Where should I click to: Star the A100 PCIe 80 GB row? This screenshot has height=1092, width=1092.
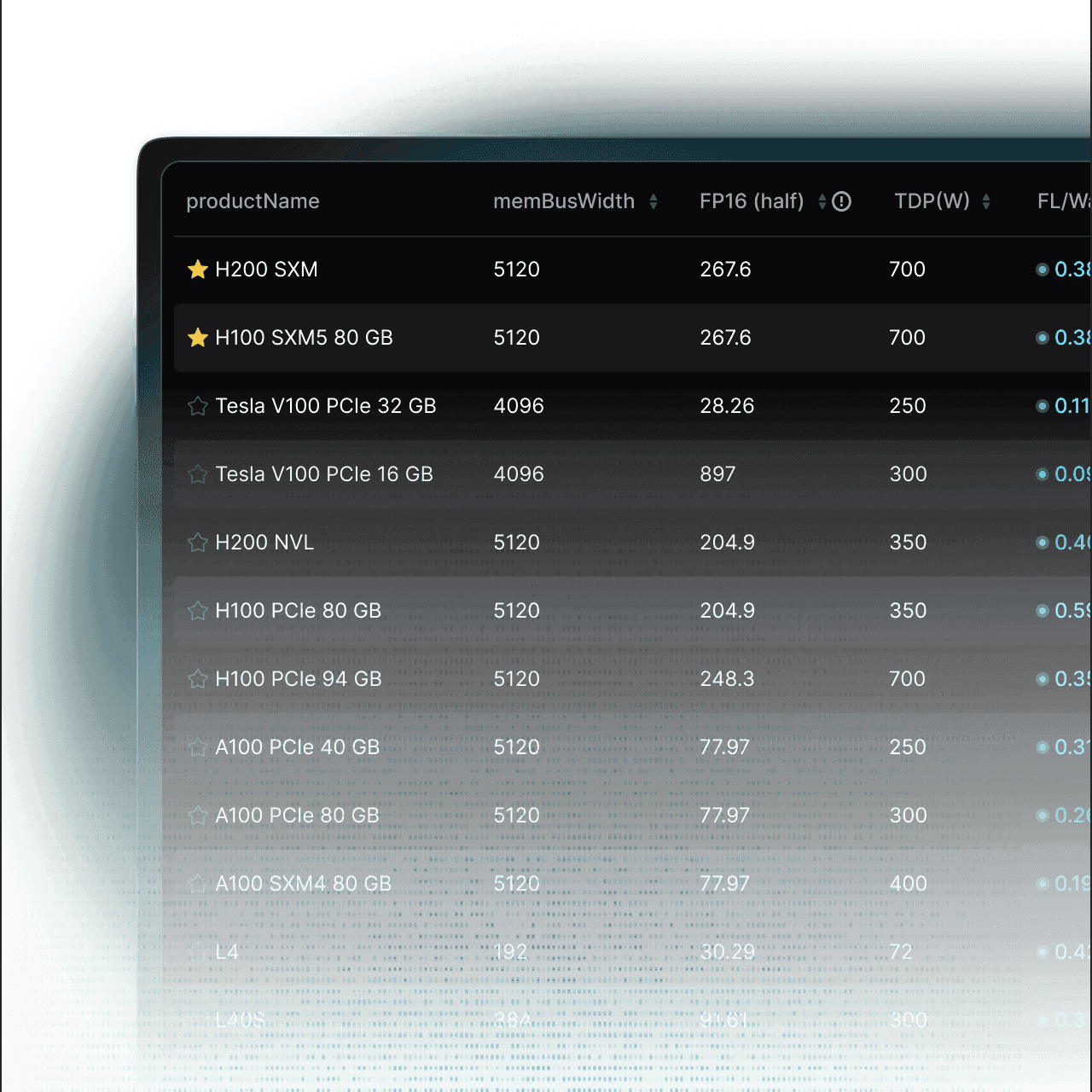198,816
